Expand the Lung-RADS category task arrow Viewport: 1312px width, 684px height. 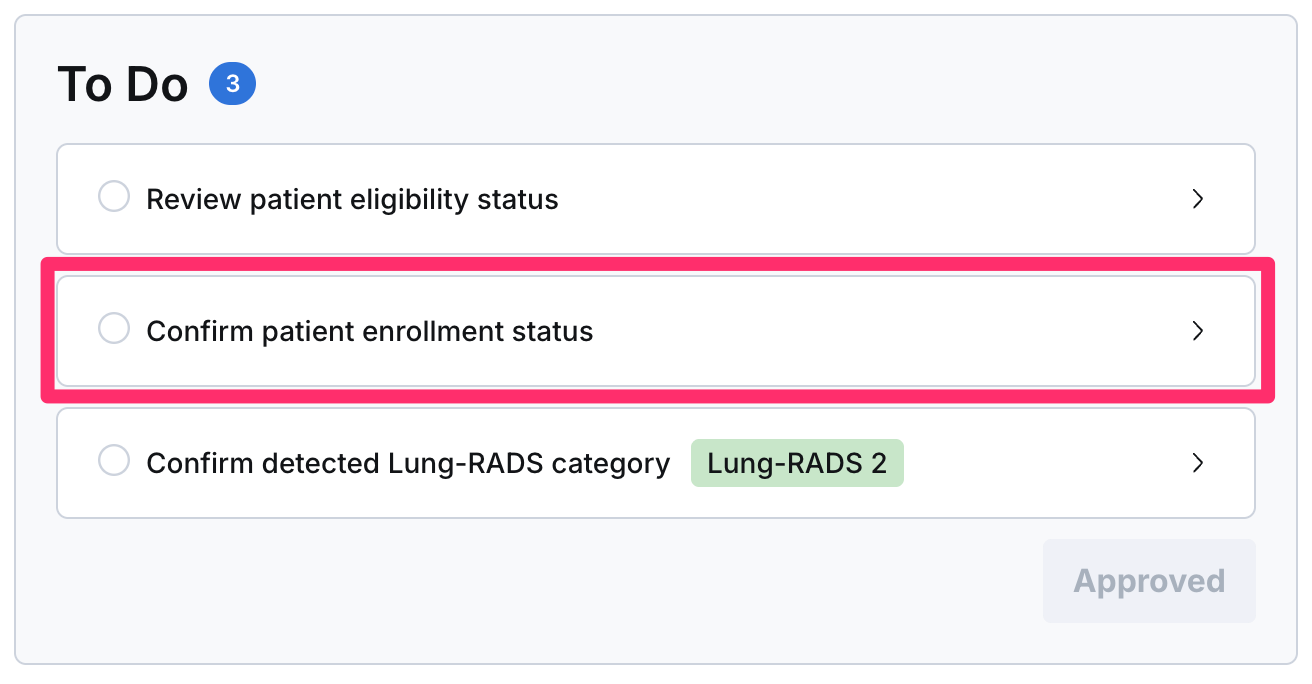(x=1198, y=463)
